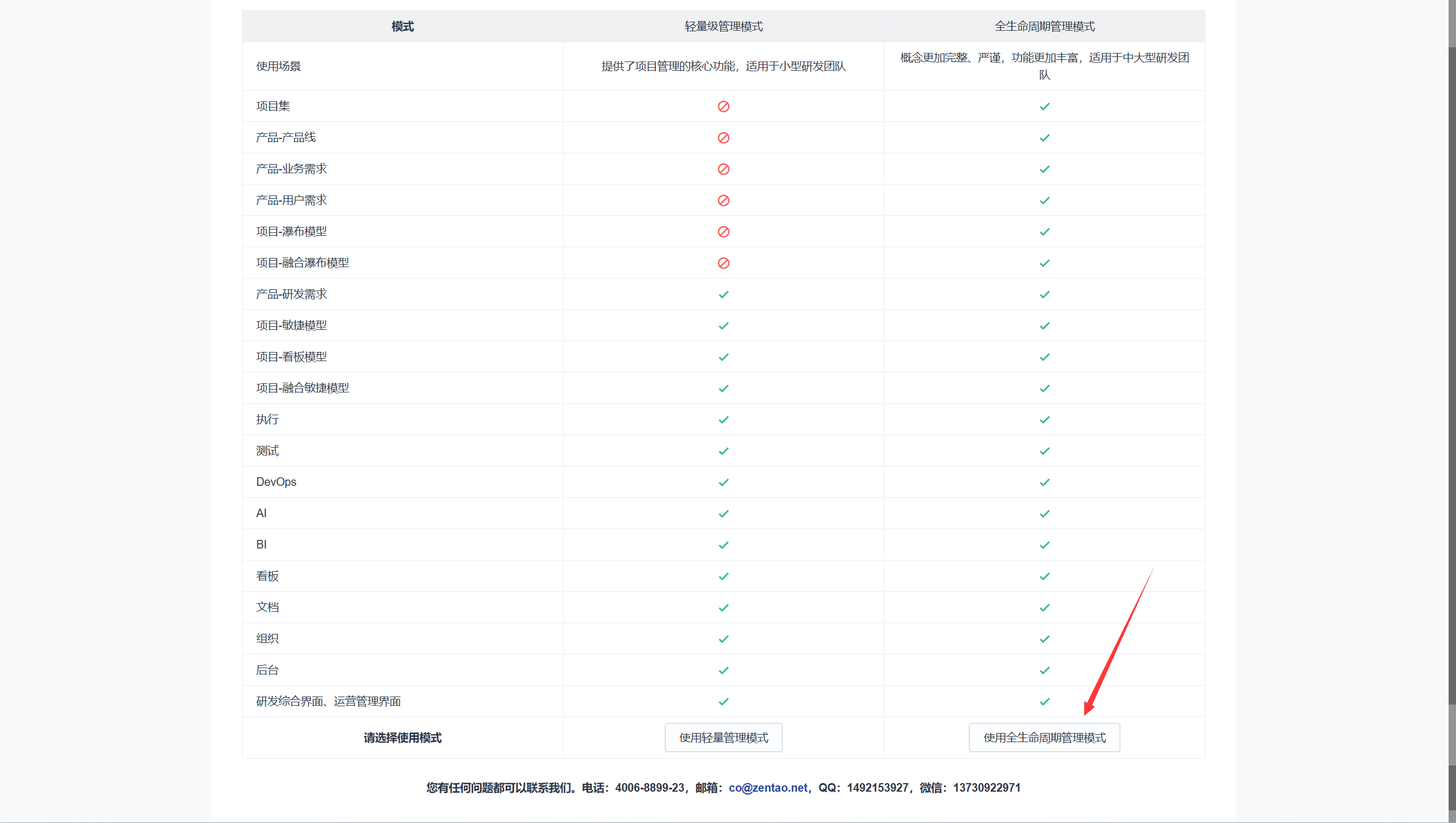Click the 模式 header cell
The height and width of the screenshot is (823, 1456).
click(x=403, y=26)
